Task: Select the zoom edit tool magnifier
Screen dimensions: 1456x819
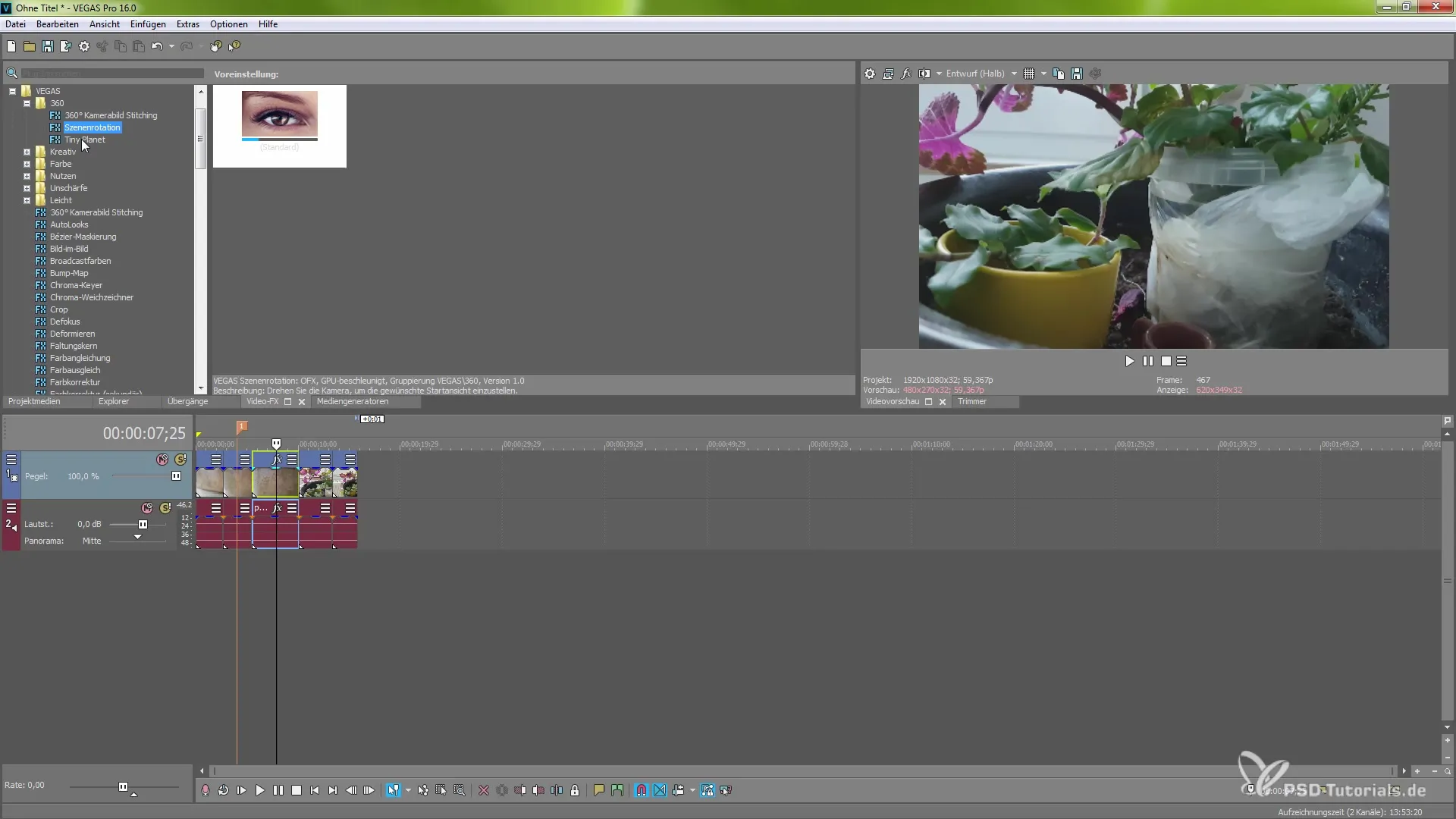Action: click(x=460, y=790)
